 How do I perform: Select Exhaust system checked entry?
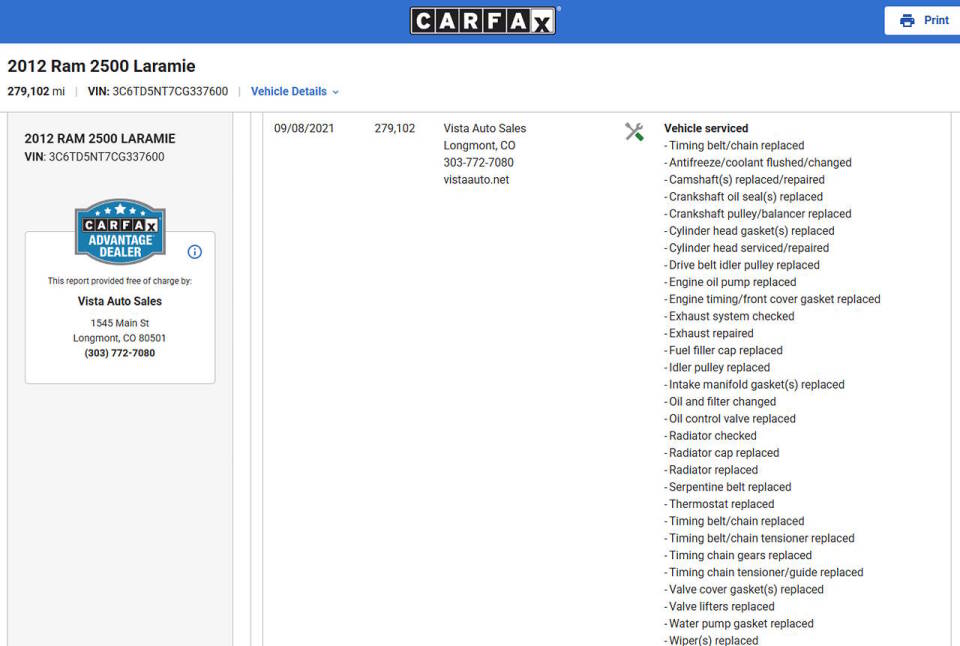(729, 317)
